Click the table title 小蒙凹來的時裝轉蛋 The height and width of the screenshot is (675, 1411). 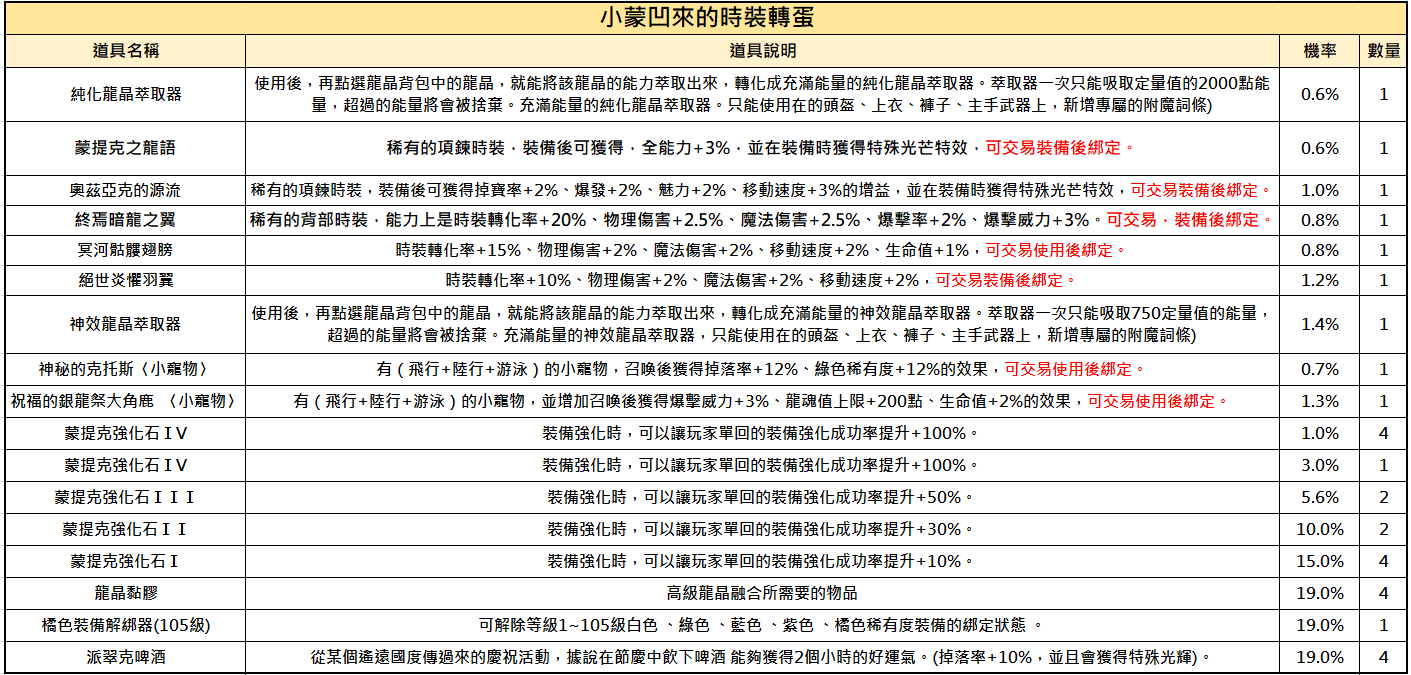click(705, 18)
